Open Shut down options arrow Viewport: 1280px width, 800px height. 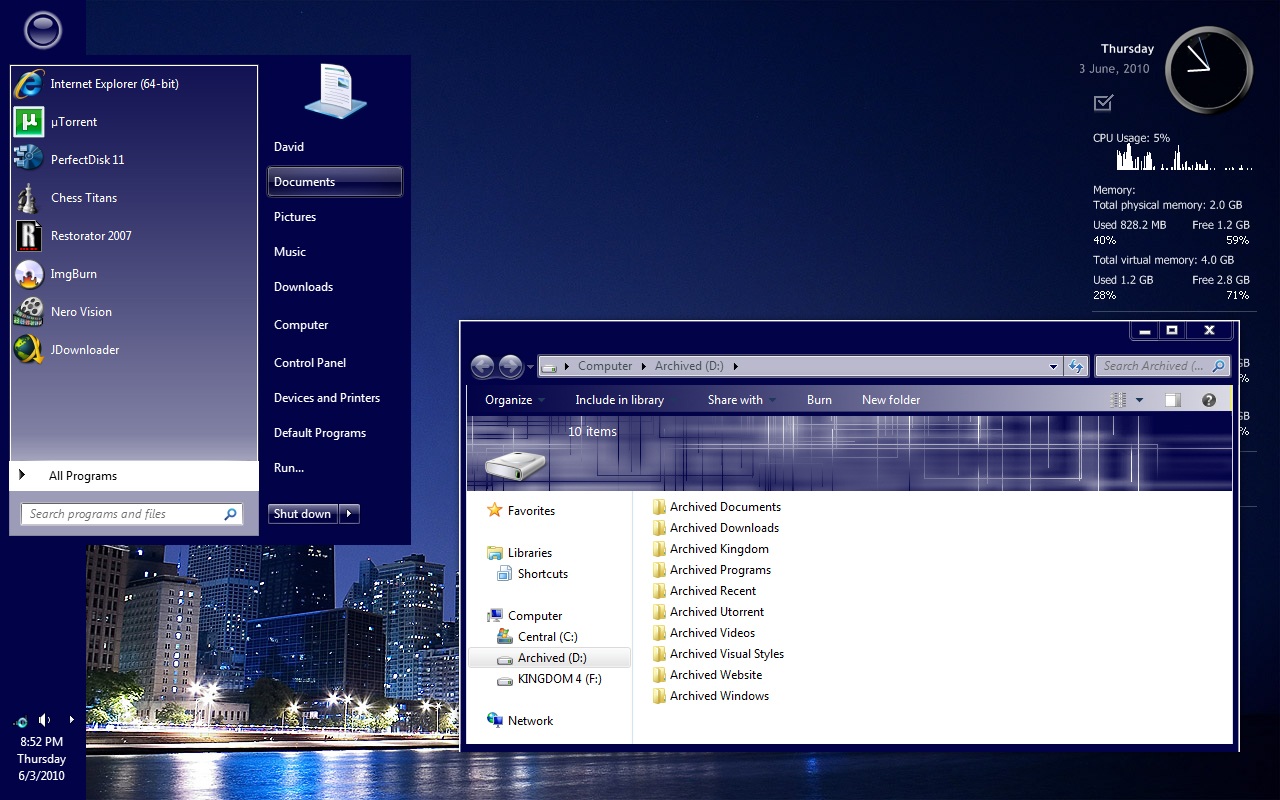coord(349,514)
